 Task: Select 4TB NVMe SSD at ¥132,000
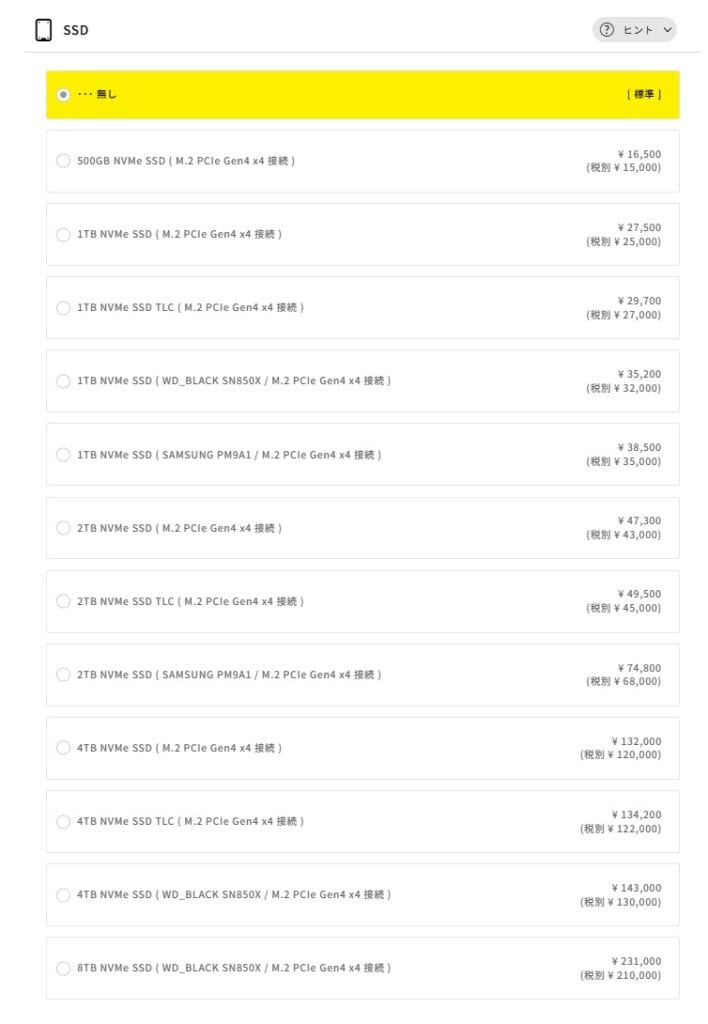pyautogui.click(x=64, y=748)
